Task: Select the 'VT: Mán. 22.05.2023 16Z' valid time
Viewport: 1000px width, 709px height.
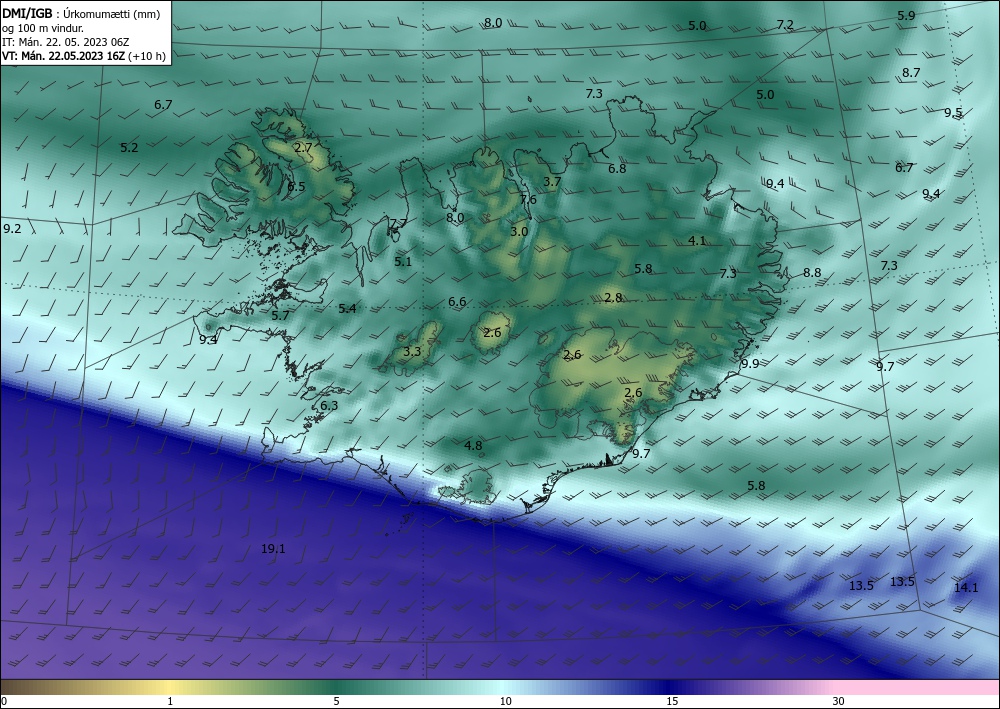Action: [x=64, y=56]
